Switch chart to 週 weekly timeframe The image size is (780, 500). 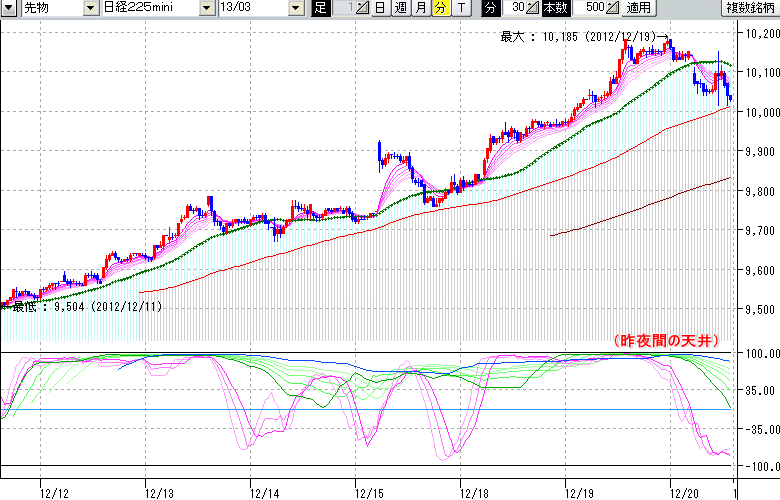pyautogui.click(x=400, y=8)
